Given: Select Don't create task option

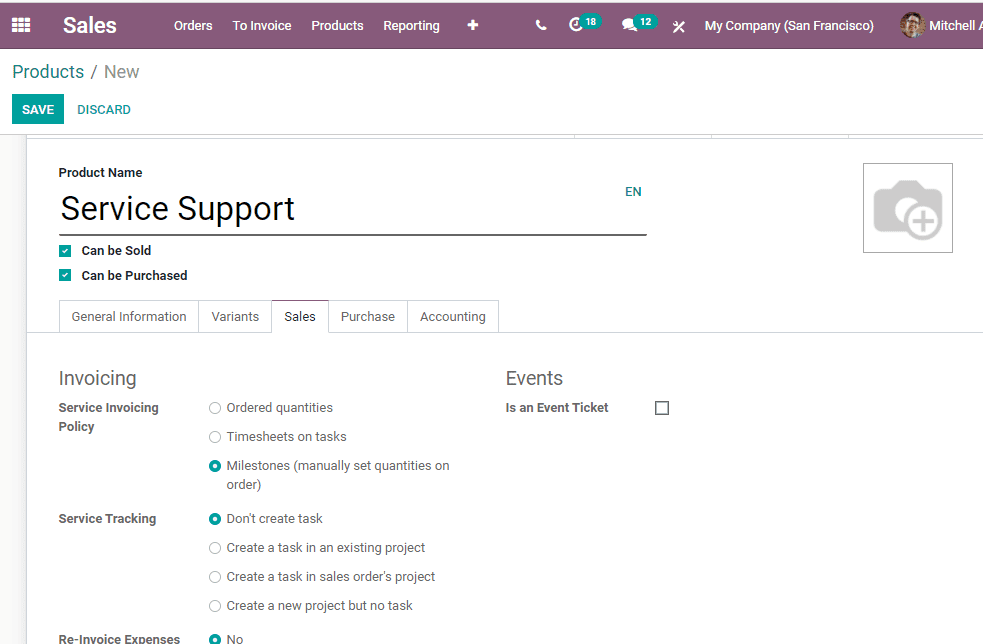Looking at the screenshot, I should [215, 519].
